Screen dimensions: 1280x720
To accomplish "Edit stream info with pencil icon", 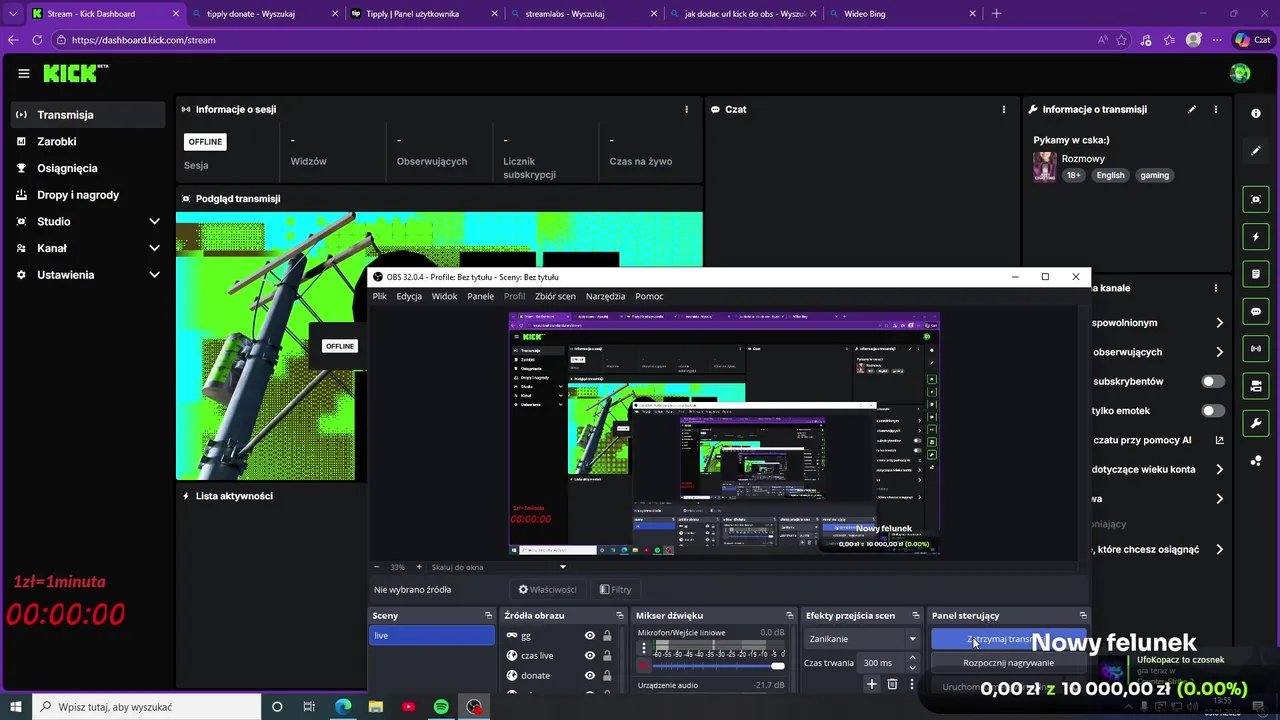I will 1191,109.
